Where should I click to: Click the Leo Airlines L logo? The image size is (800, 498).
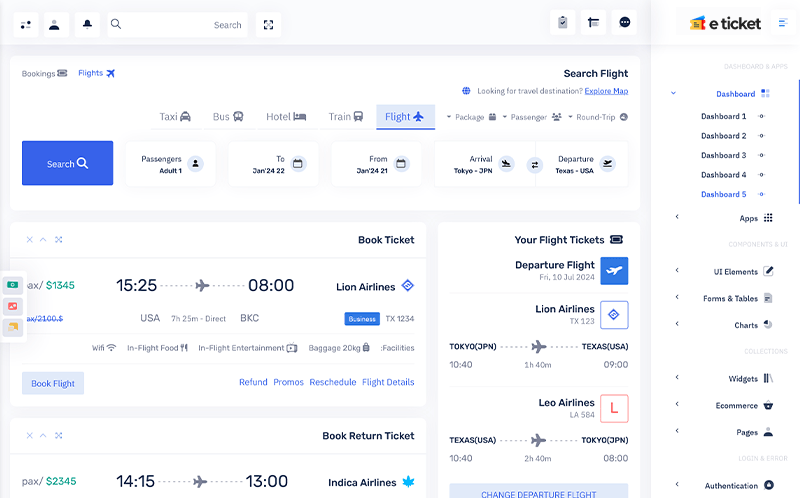[x=614, y=408]
